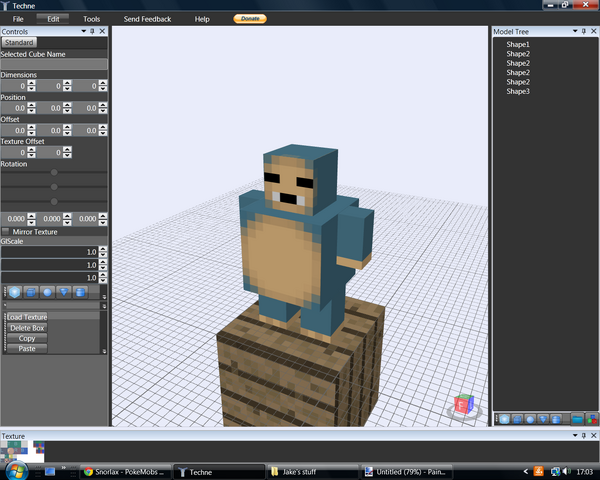
Task: Expand the shape toolbar overflow arrow in Controls
Action: coord(104,297)
